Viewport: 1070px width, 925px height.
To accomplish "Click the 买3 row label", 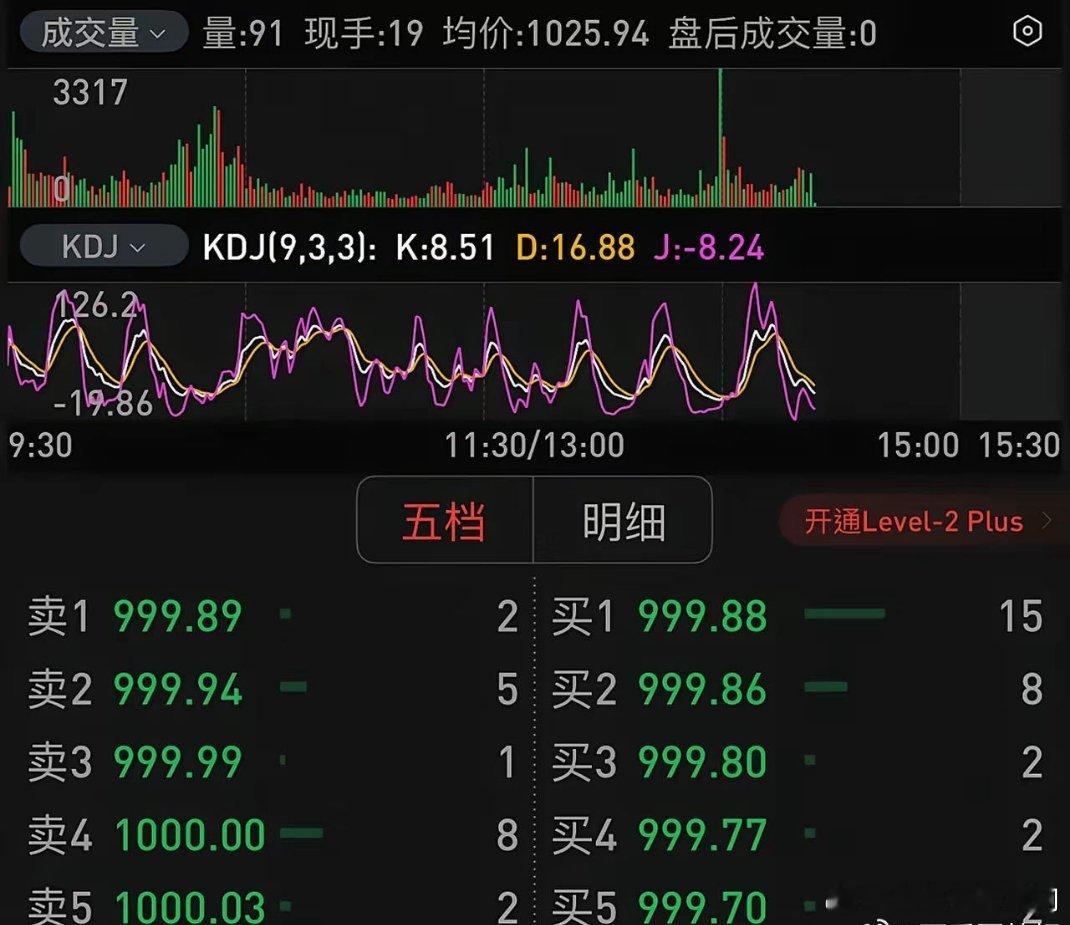I will coord(584,761).
